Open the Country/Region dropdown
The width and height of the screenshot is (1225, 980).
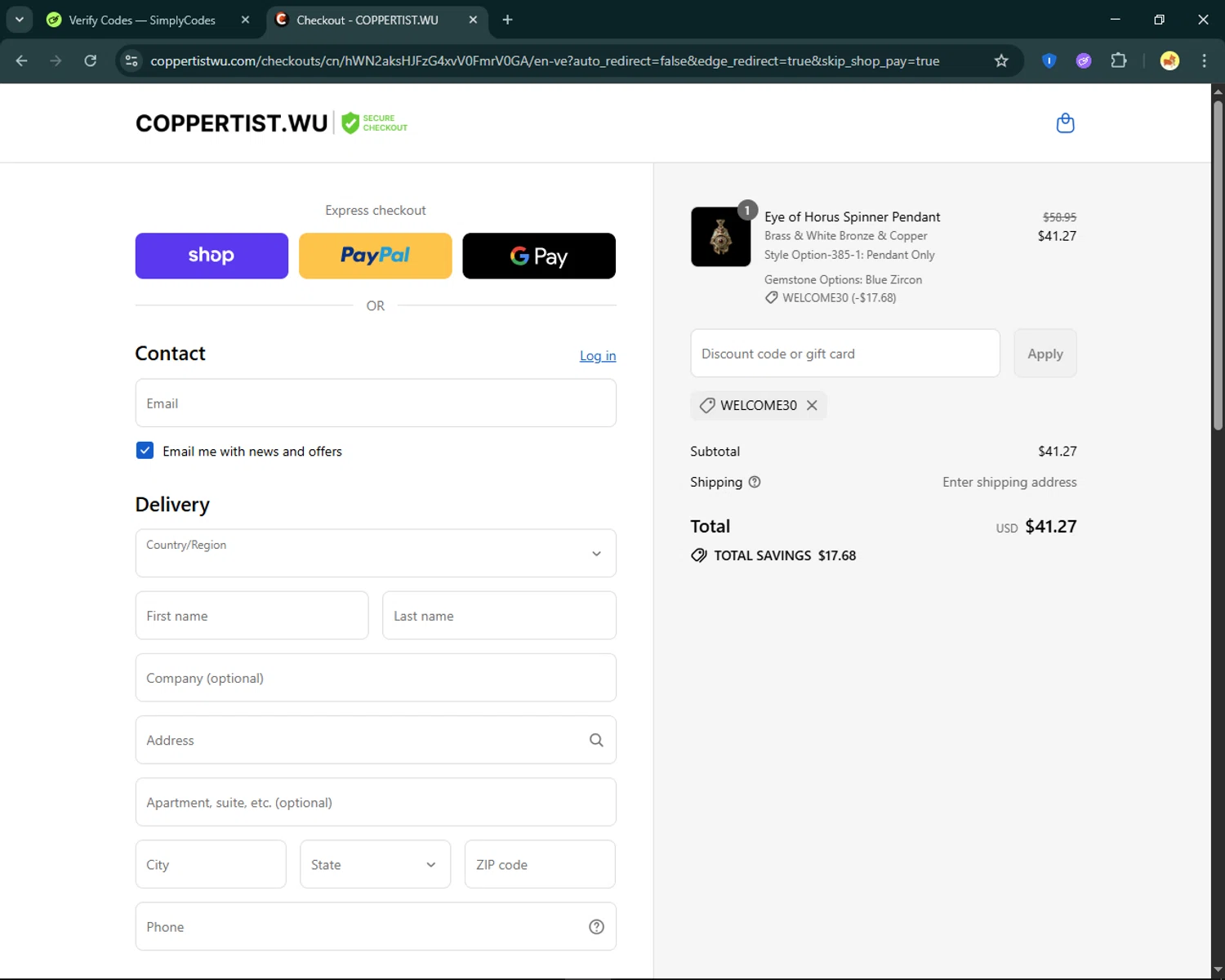pyautogui.click(x=376, y=553)
